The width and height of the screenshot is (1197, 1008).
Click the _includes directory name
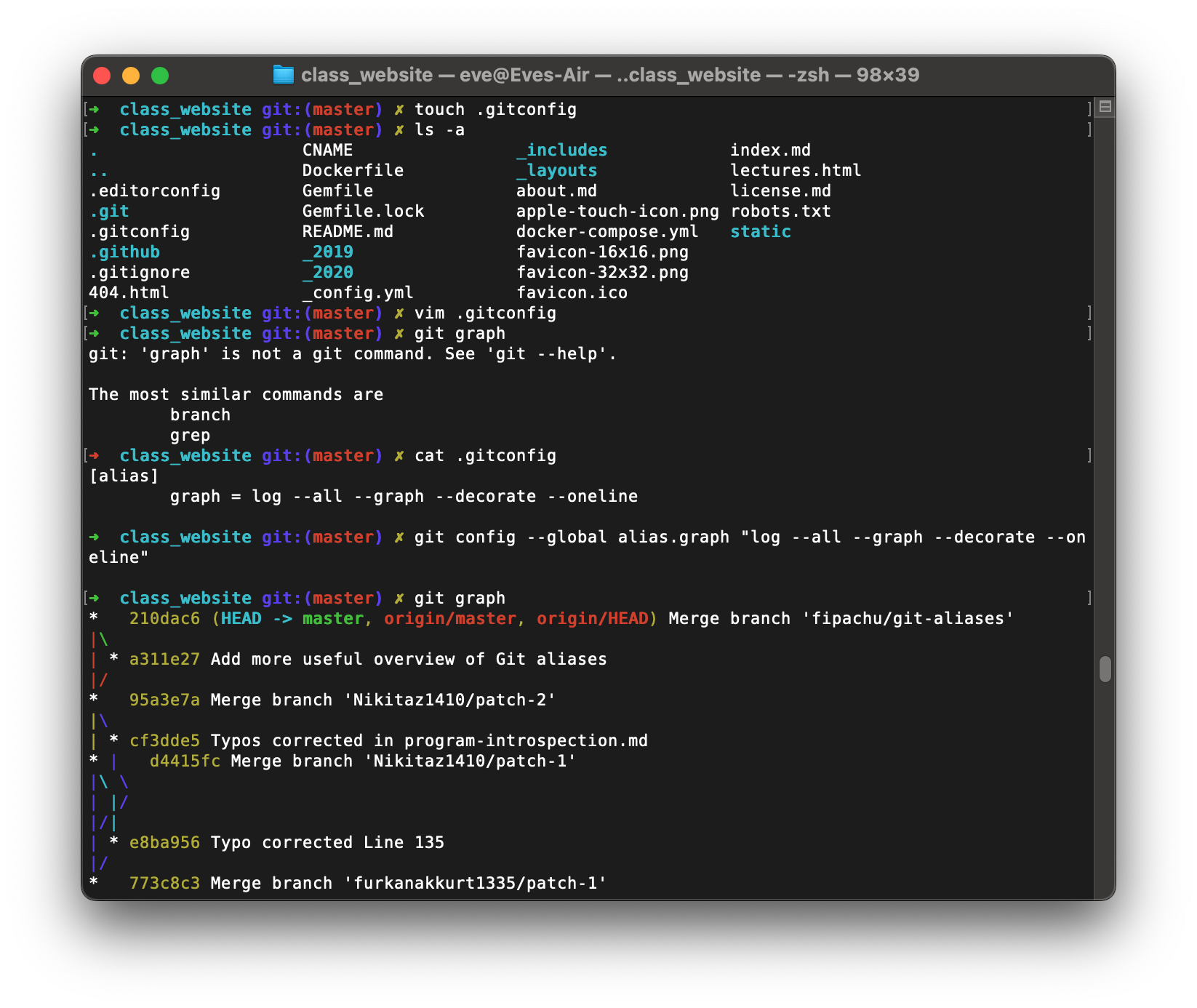point(561,150)
